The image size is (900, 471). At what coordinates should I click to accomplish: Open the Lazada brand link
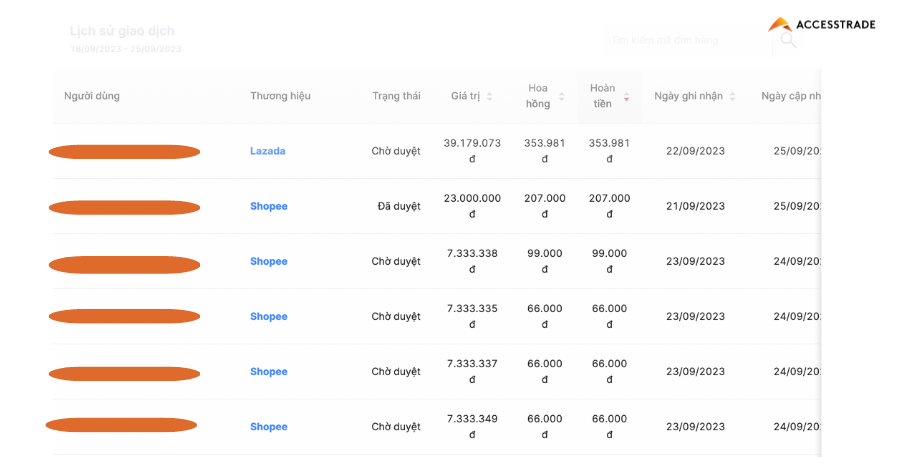pos(267,151)
